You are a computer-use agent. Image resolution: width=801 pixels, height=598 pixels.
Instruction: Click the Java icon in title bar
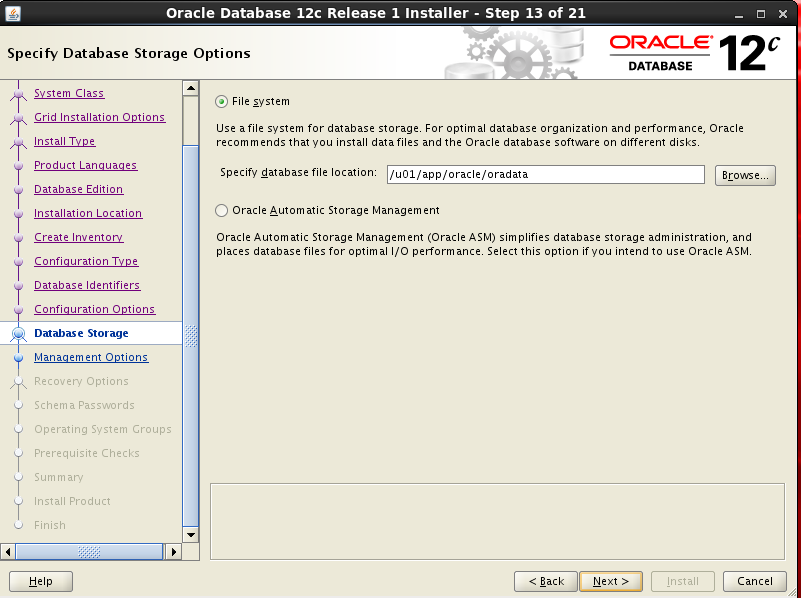pos(13,13)
